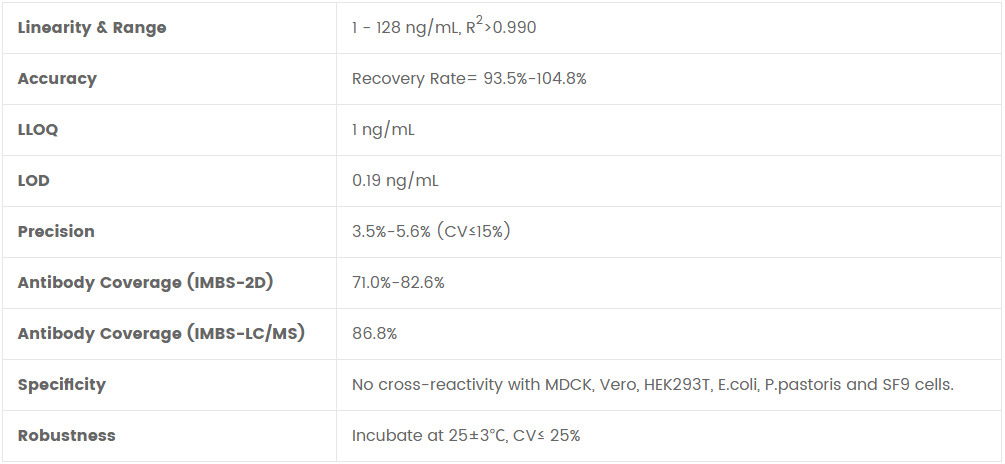The height and width of the screenshot is (464, 1005).
Task: Select the 86.8% coverage value
Action: 374,334
